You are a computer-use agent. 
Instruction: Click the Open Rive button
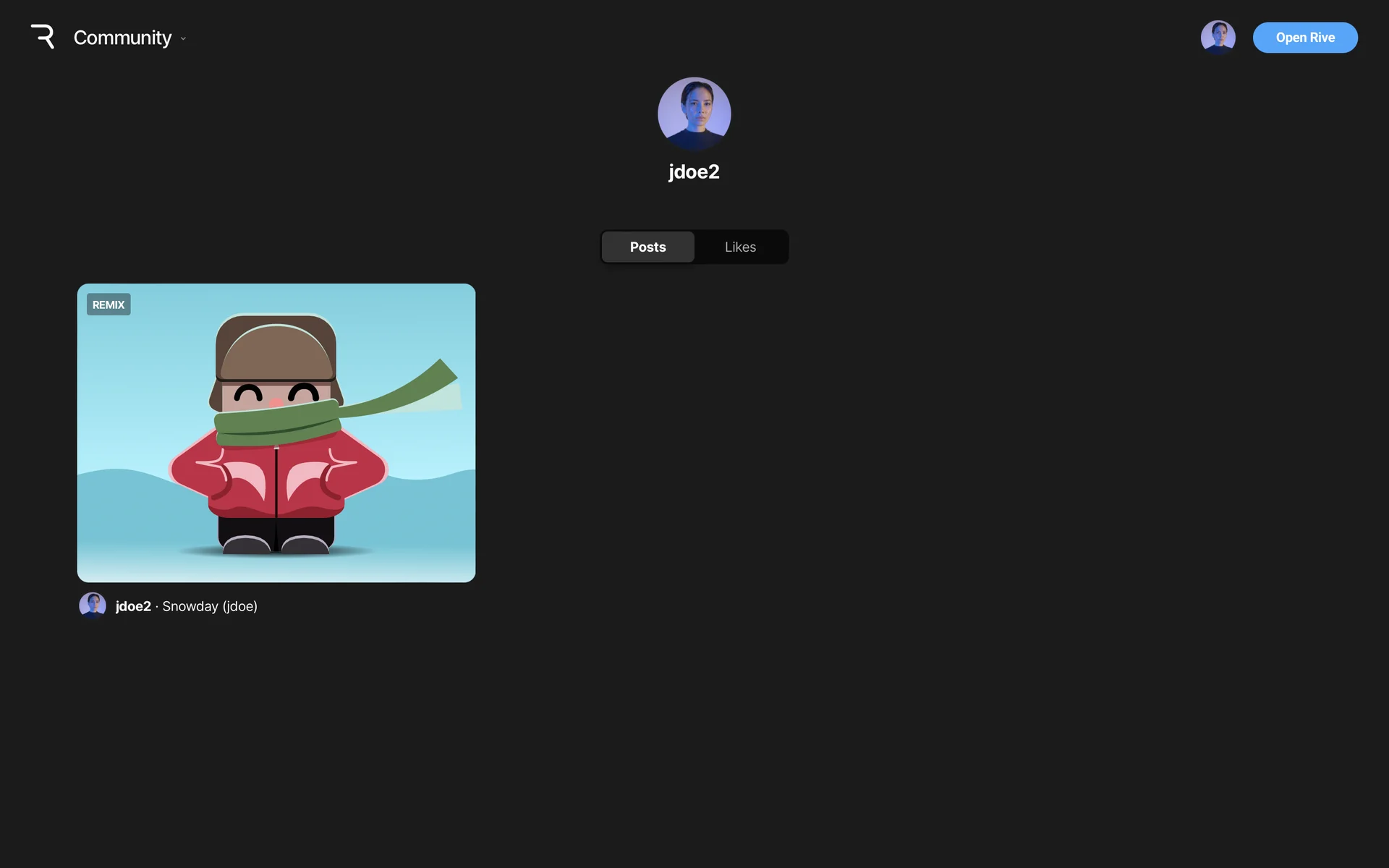point(1304,38)
